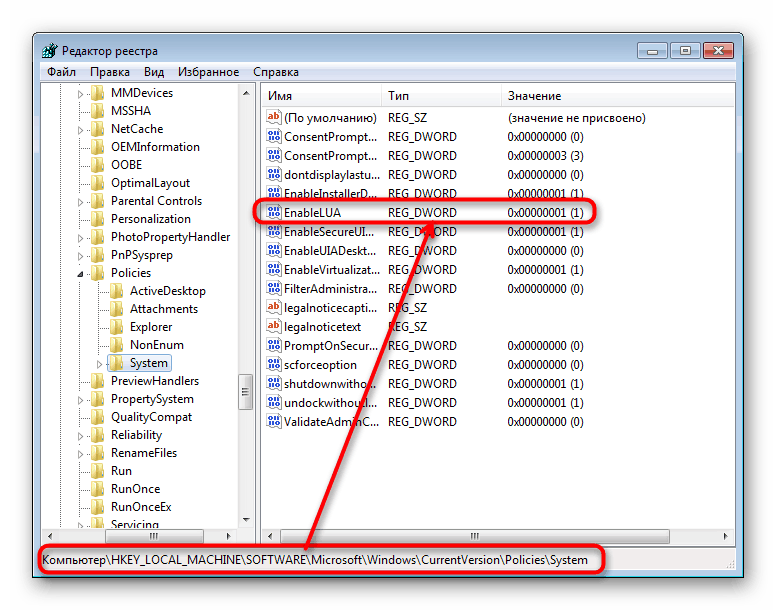The image size is (776, 610).
Task: Click the values pane scroll-right arrow
Action: (x=726, y=536)
